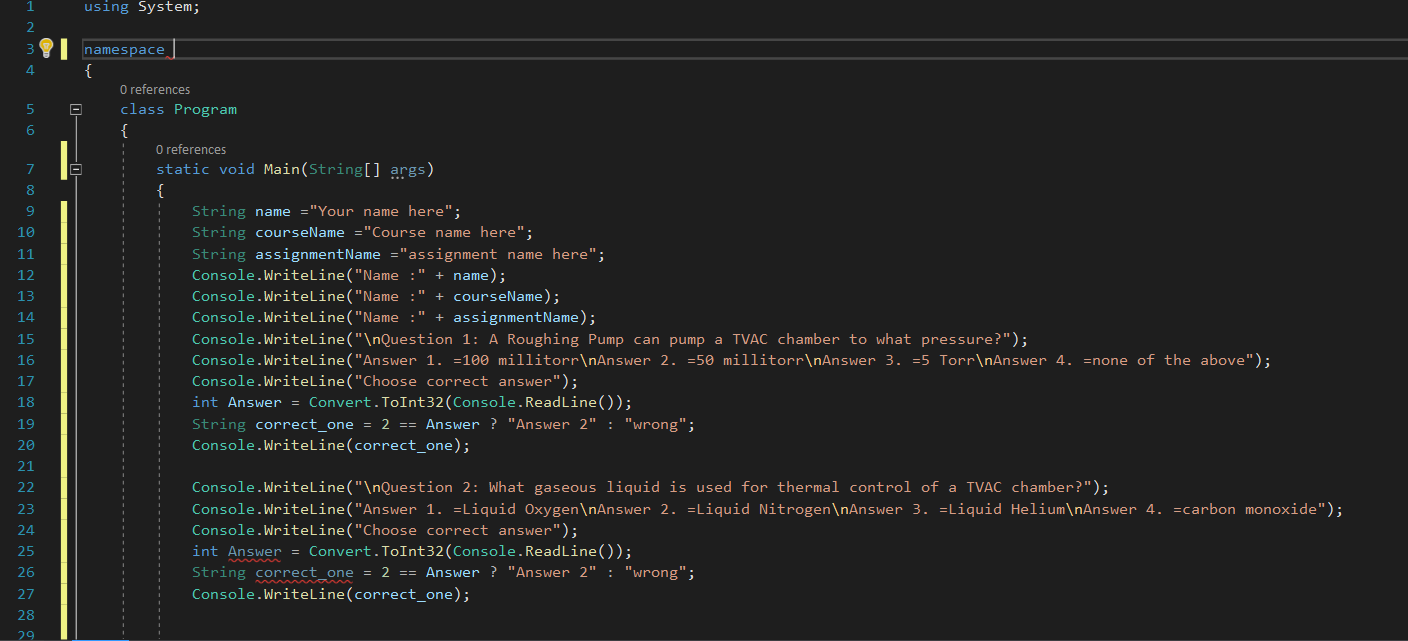The width and height of the screenshot is (1408, 641).
Task: Click the string 'Your name here' on line 9
Action: 379,210
